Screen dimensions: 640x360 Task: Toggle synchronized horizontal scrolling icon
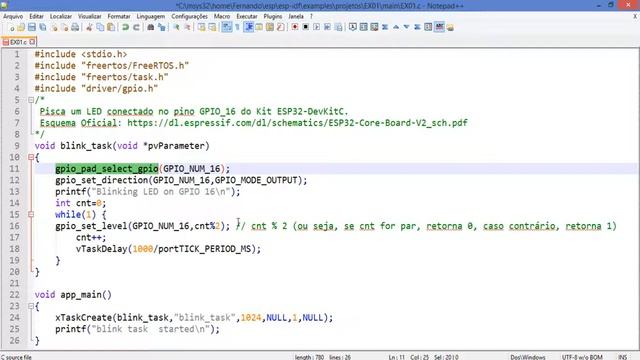[x=212, y=27]
